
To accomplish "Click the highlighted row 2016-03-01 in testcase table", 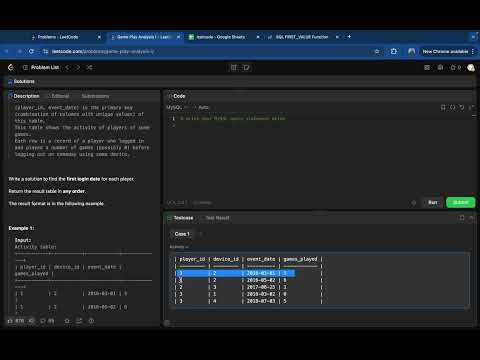I will point(235,273).
